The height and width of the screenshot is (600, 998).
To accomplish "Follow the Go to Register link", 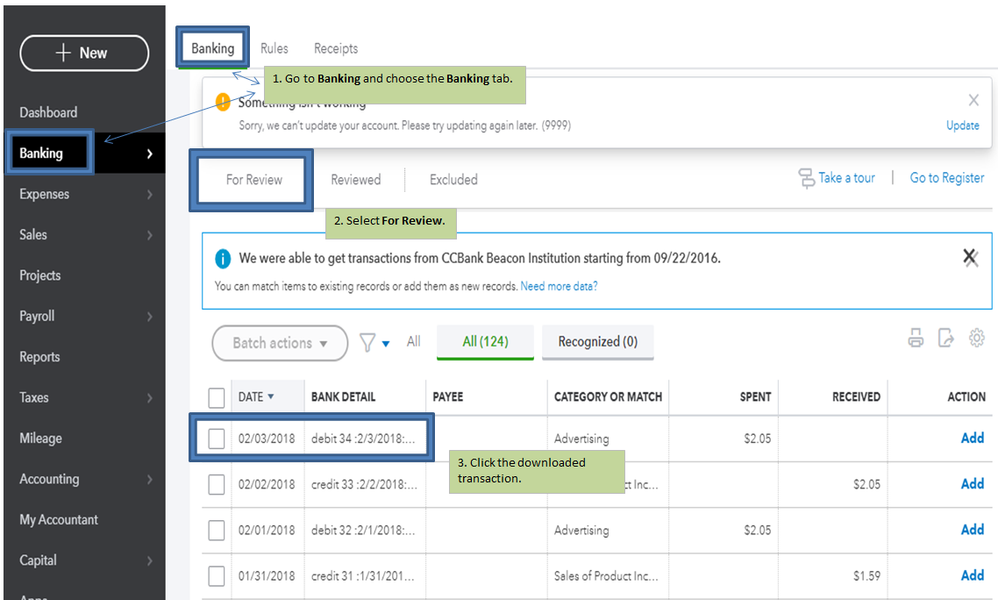I will (x=946, y=178).
